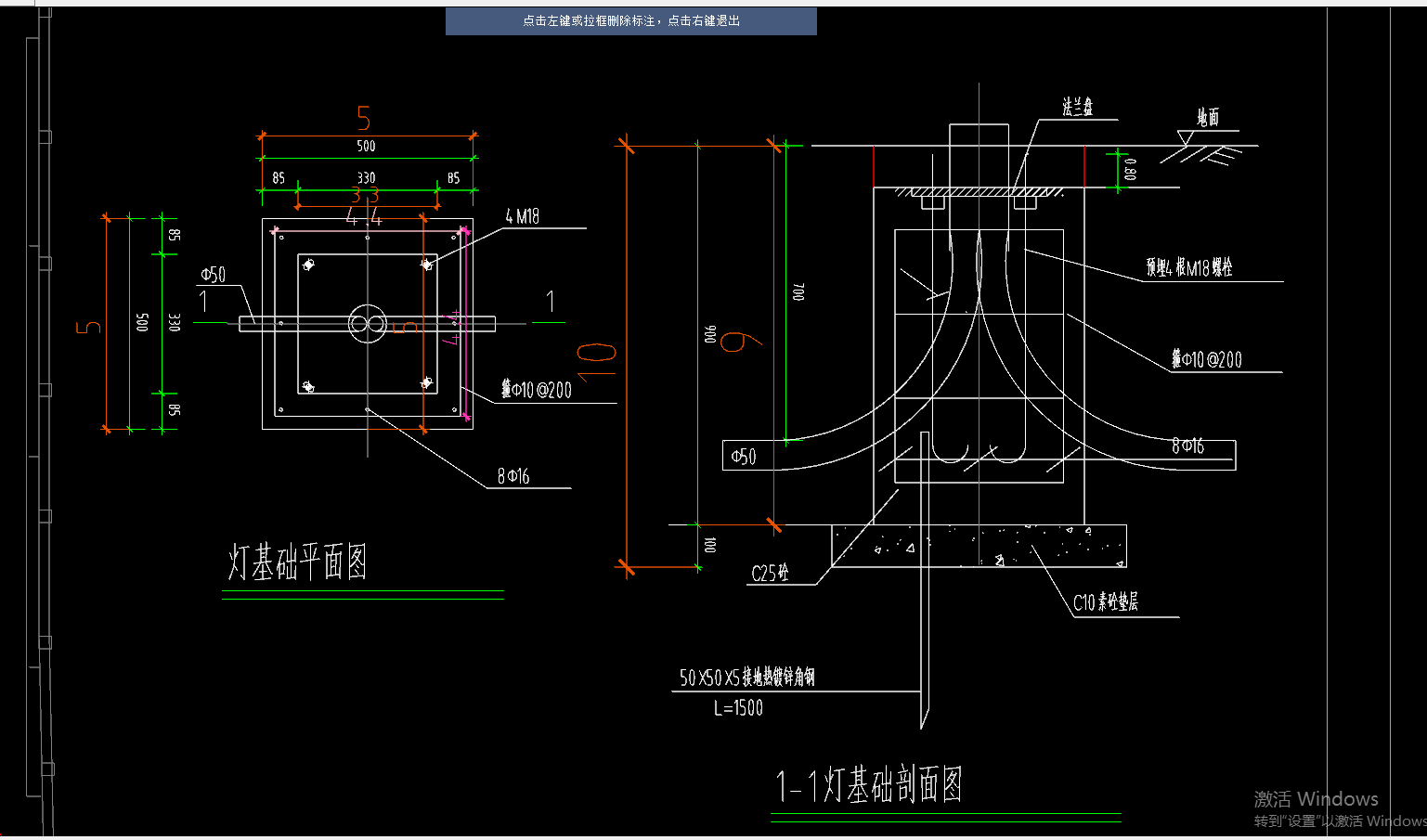Screen dimensions: 1427x840
Task: Click the '地面' ground level label
Action: coord(1208,117)
